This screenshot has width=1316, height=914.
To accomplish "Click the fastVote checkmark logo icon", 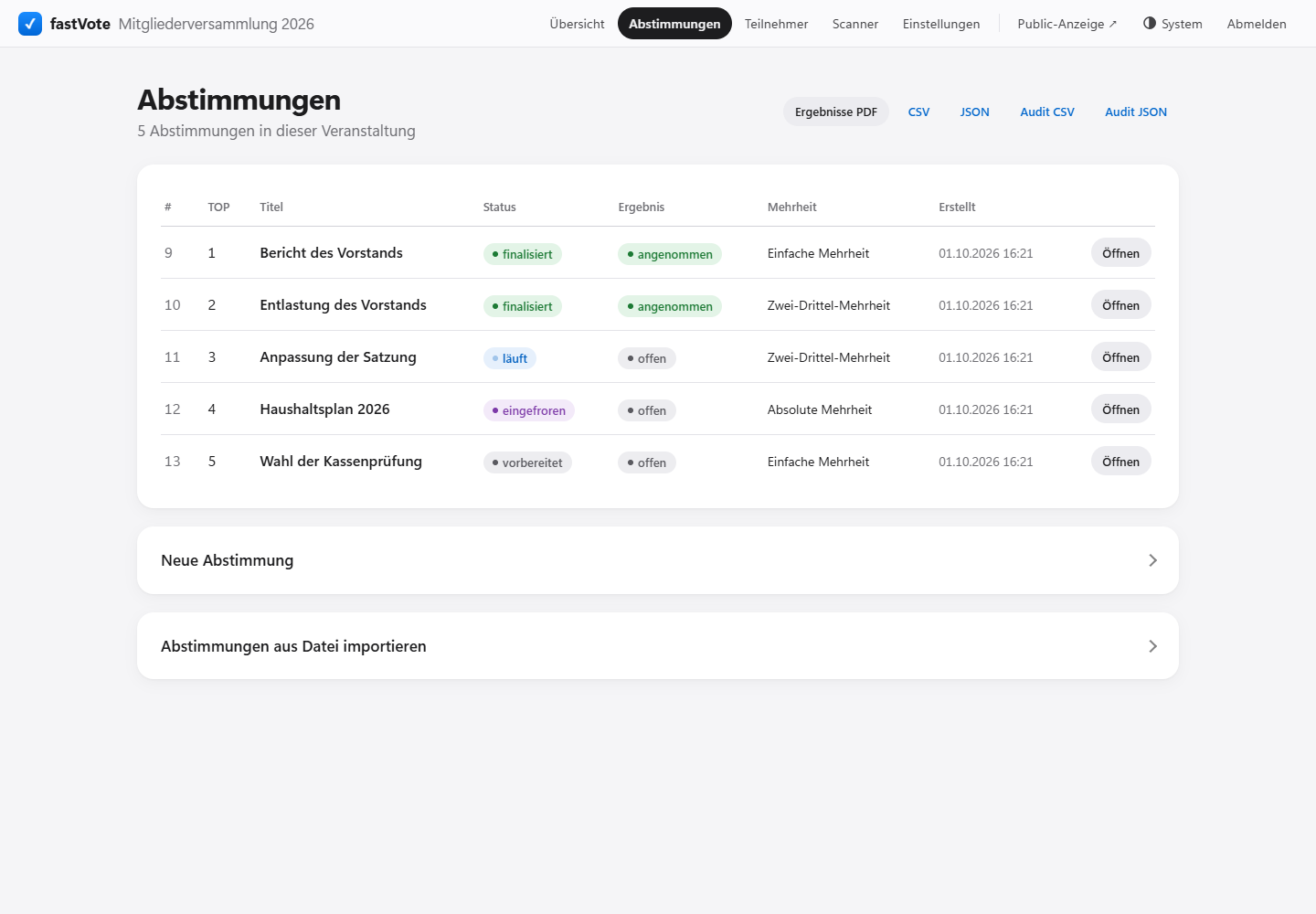I will [30, 24].
